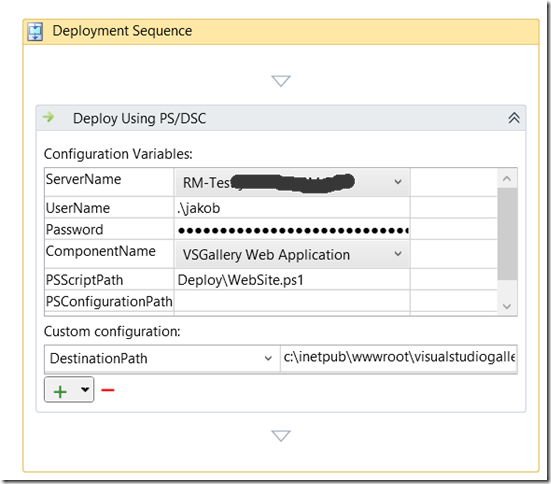The width and height of the screenshot is (551, 484).
Task: Click the bottom drop-target triangle in sequence
Action: pyautogui.click(x=281, y=436)
